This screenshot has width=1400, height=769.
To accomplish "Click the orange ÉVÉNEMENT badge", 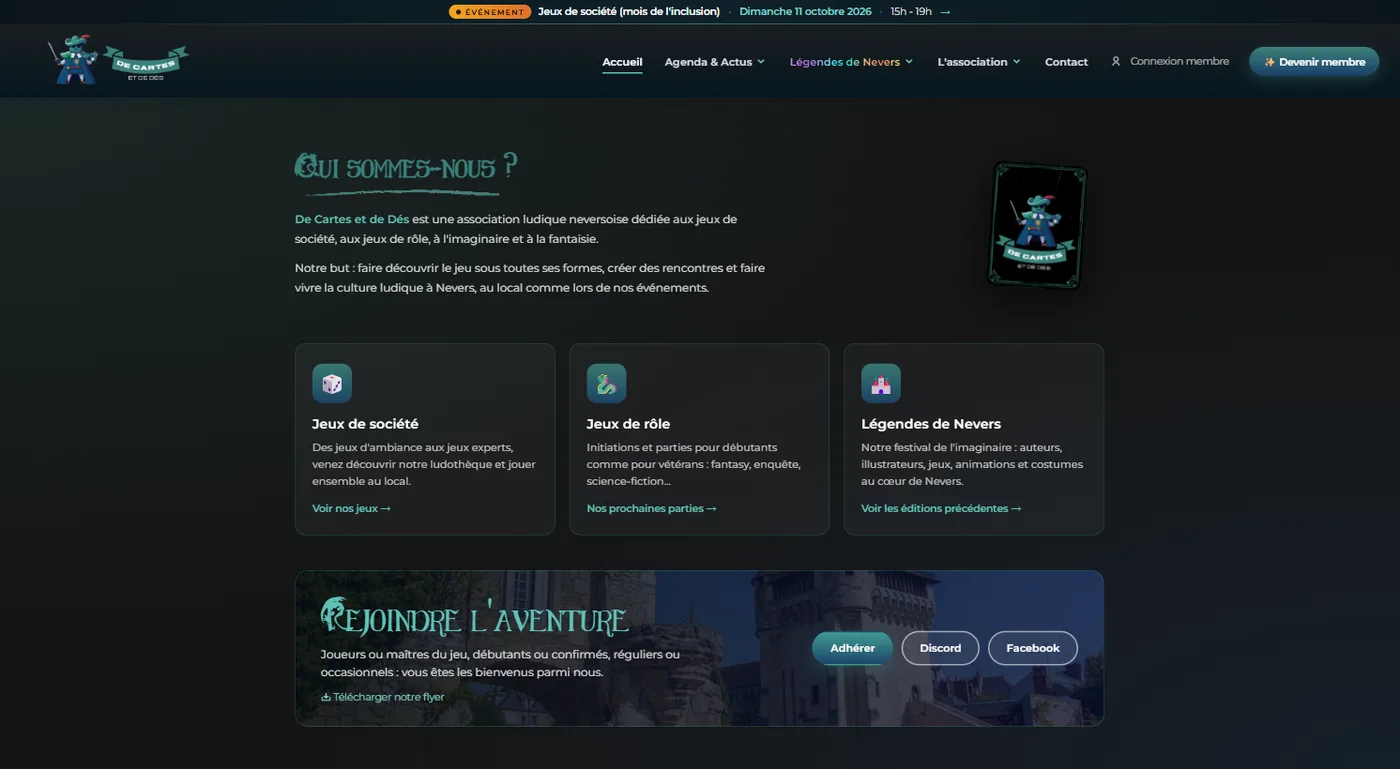I will click(x=490, y=12).
